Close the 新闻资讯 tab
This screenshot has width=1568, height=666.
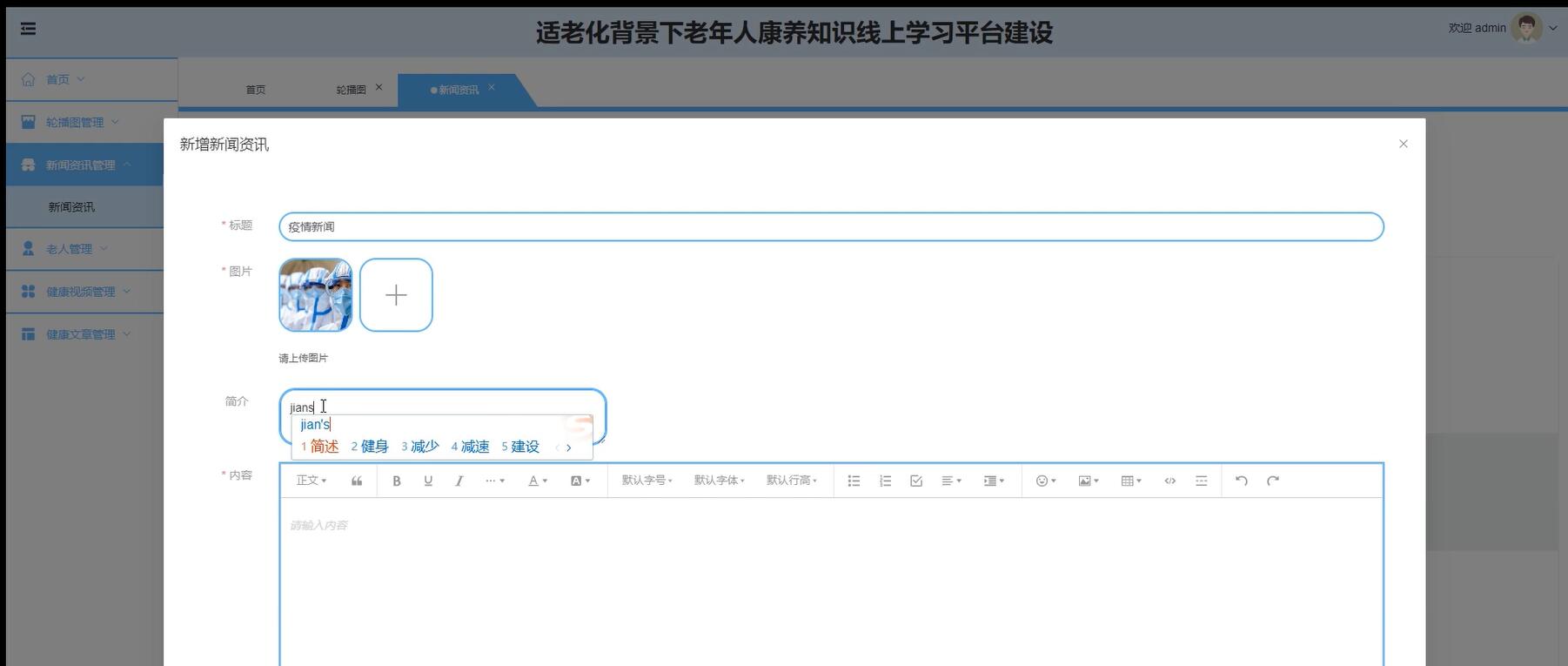(492, 87)
